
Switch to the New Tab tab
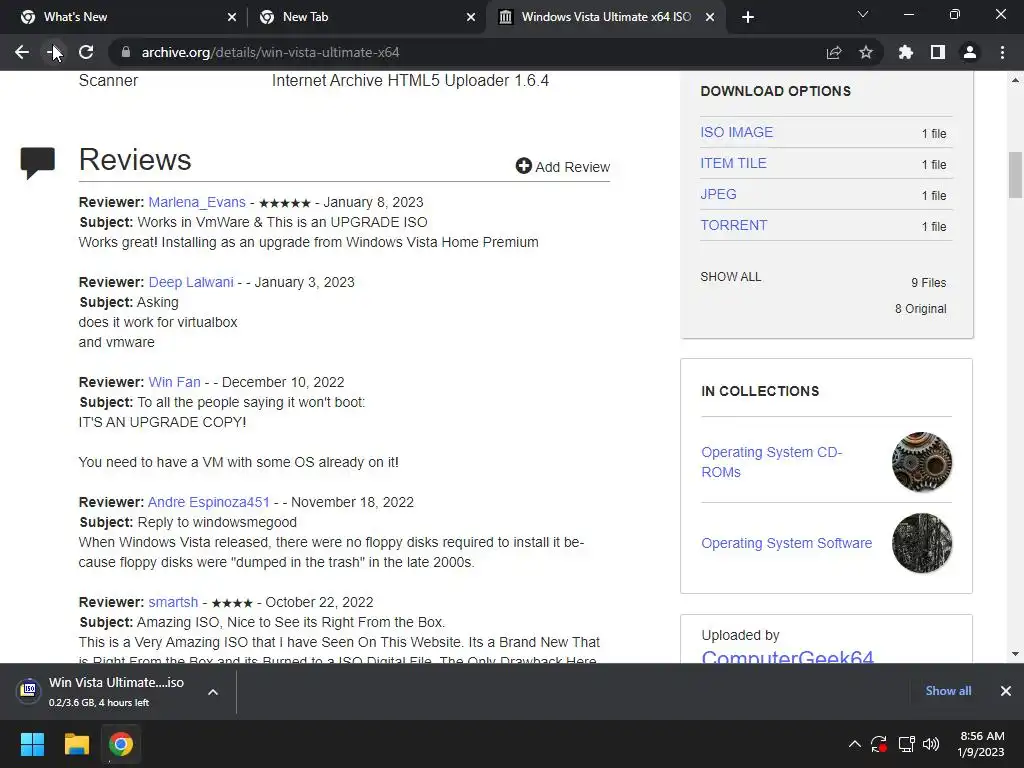coord(366,17)
